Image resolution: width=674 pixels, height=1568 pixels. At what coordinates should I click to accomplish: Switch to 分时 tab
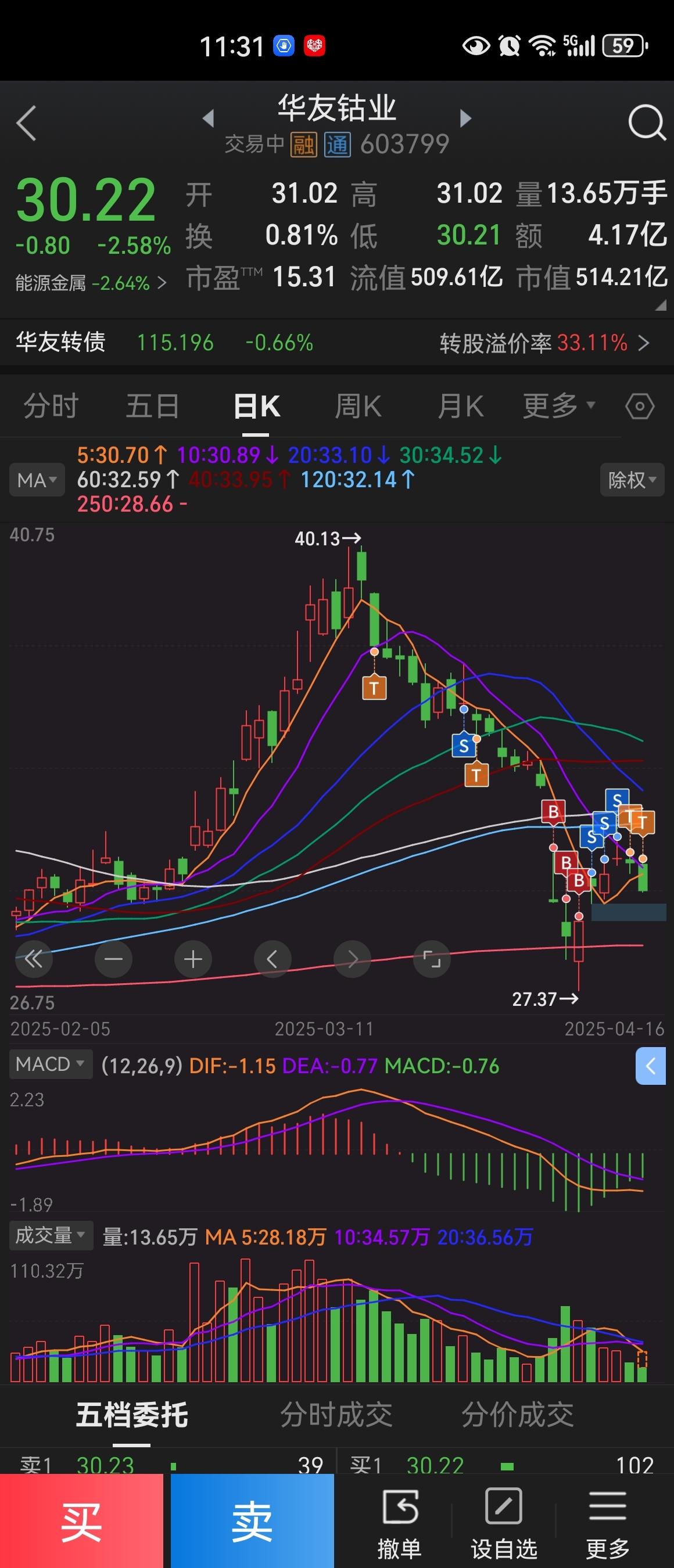coord(51,406)
